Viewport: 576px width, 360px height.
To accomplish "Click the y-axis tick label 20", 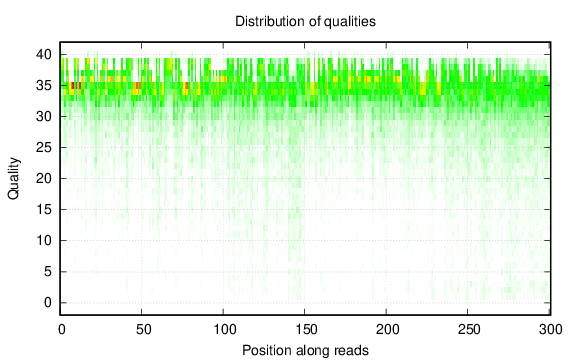I will (44, 179).
